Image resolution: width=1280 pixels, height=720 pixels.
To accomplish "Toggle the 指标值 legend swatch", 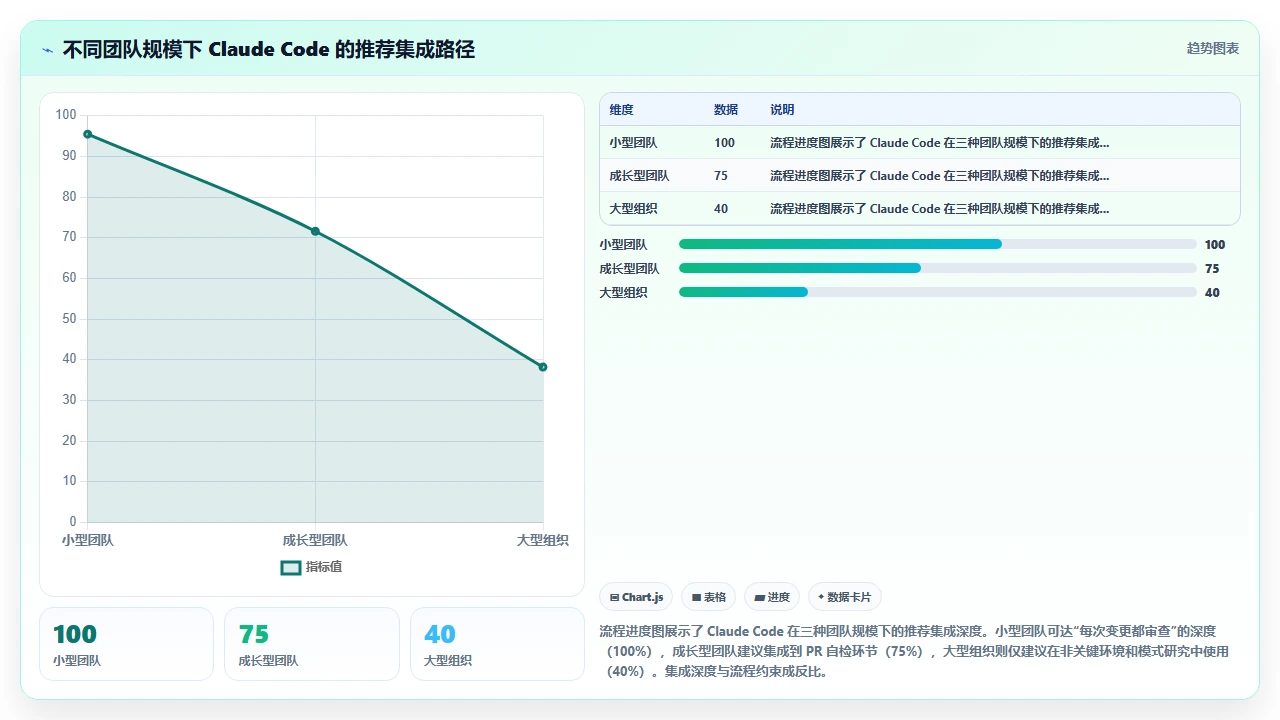I will pyautogui.click(x=291, y=568).
